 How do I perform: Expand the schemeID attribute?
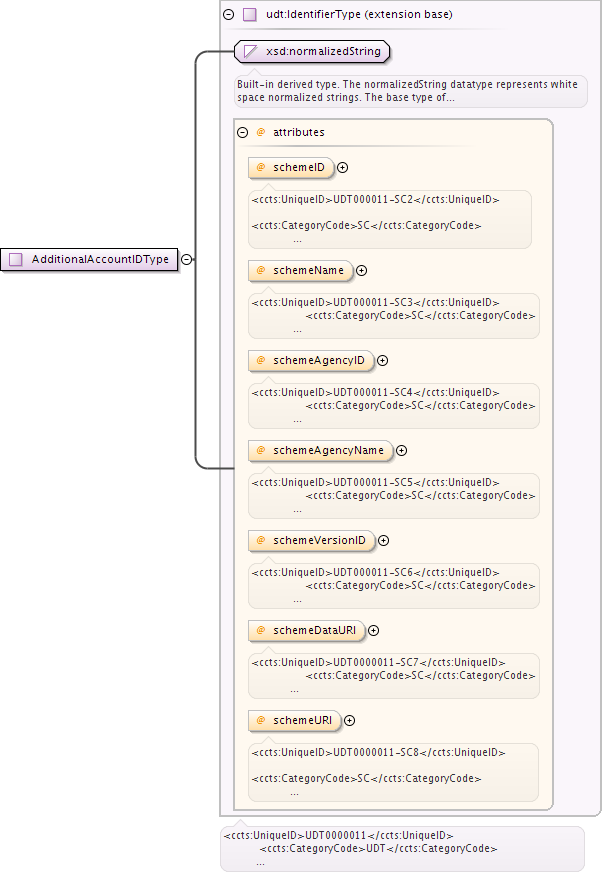[342, 167]
